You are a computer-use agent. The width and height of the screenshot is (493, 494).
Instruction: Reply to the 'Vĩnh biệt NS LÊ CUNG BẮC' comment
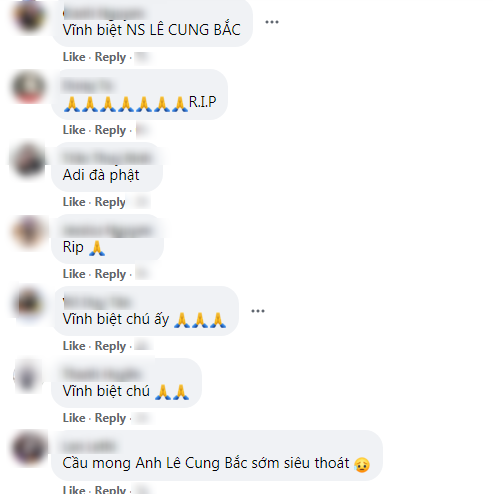[x=110, y=57]
